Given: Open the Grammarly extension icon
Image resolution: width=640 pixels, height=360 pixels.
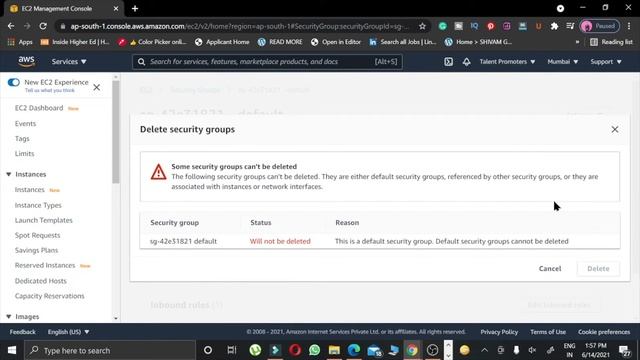Looking at the screenshot, I should [x=442, y=26].
